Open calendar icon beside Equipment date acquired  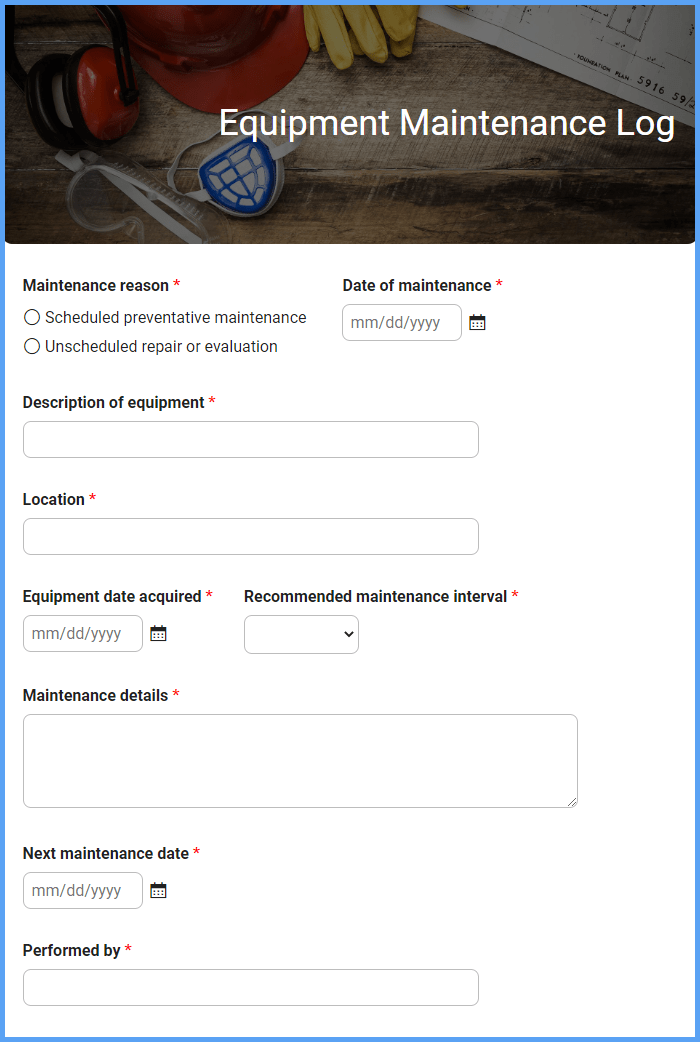[158, 634]
